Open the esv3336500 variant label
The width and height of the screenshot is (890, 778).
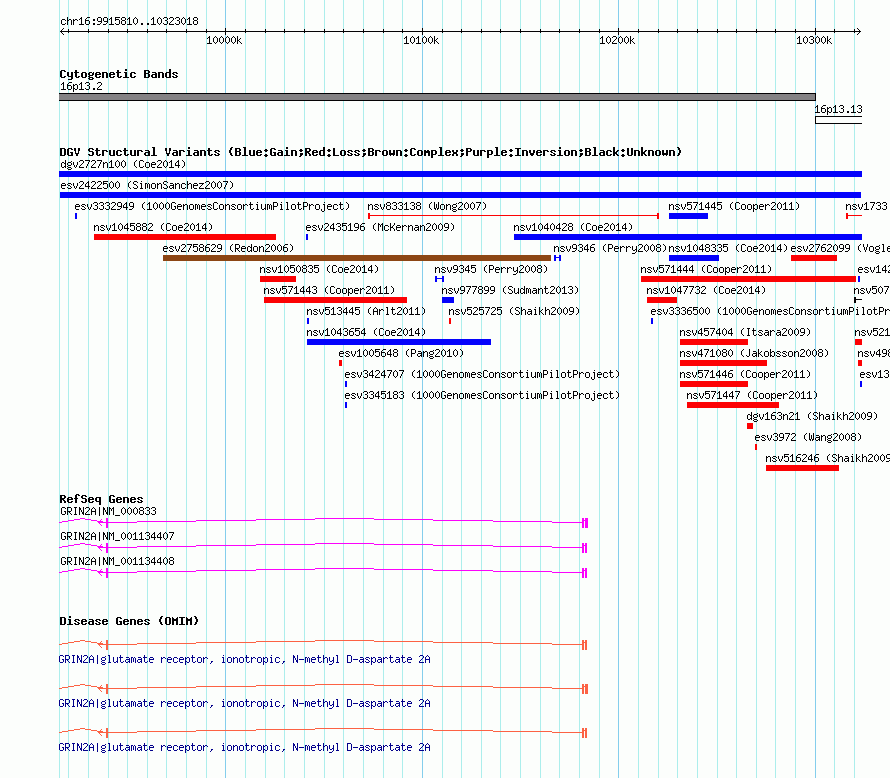click(770, 311)
